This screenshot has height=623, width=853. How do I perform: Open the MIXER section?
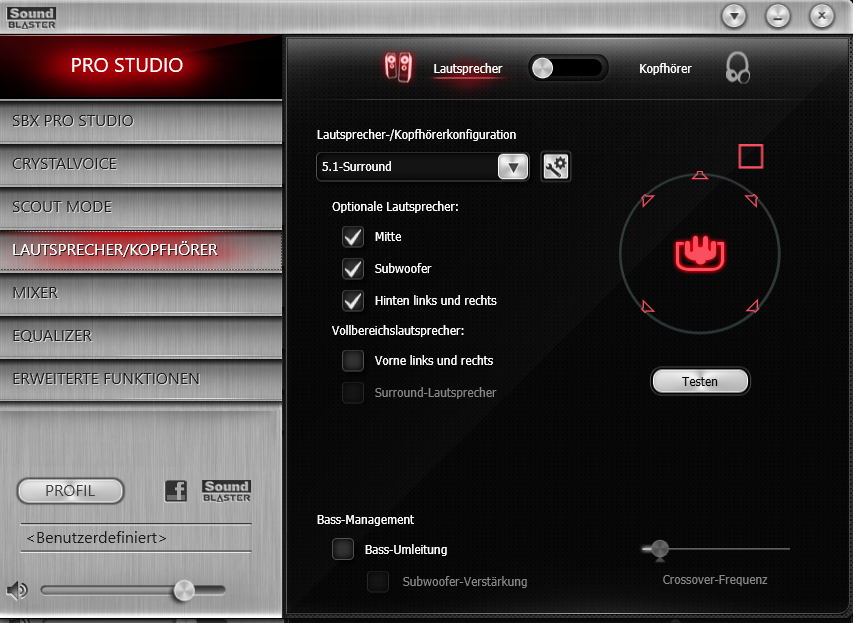pos(141,293)
